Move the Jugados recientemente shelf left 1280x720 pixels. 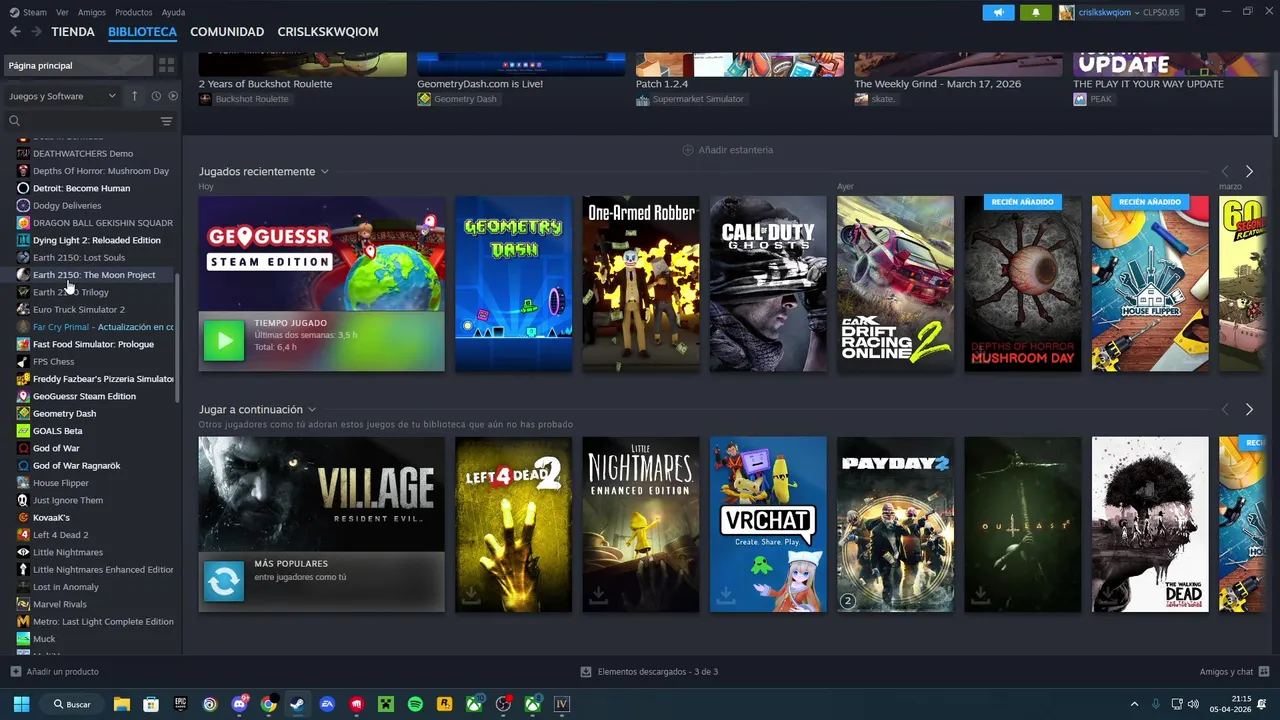[1225, 172]
